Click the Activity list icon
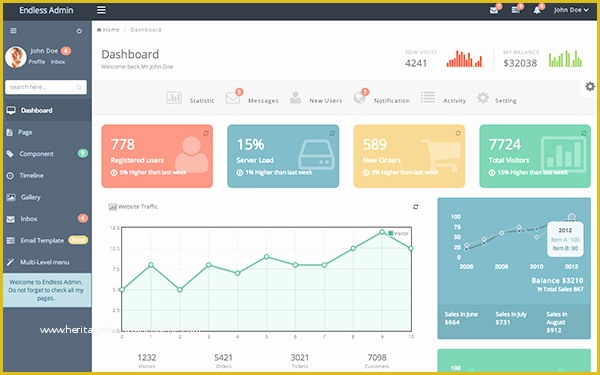The height and width of the screenshot is (375, 600). coord(428,97)
